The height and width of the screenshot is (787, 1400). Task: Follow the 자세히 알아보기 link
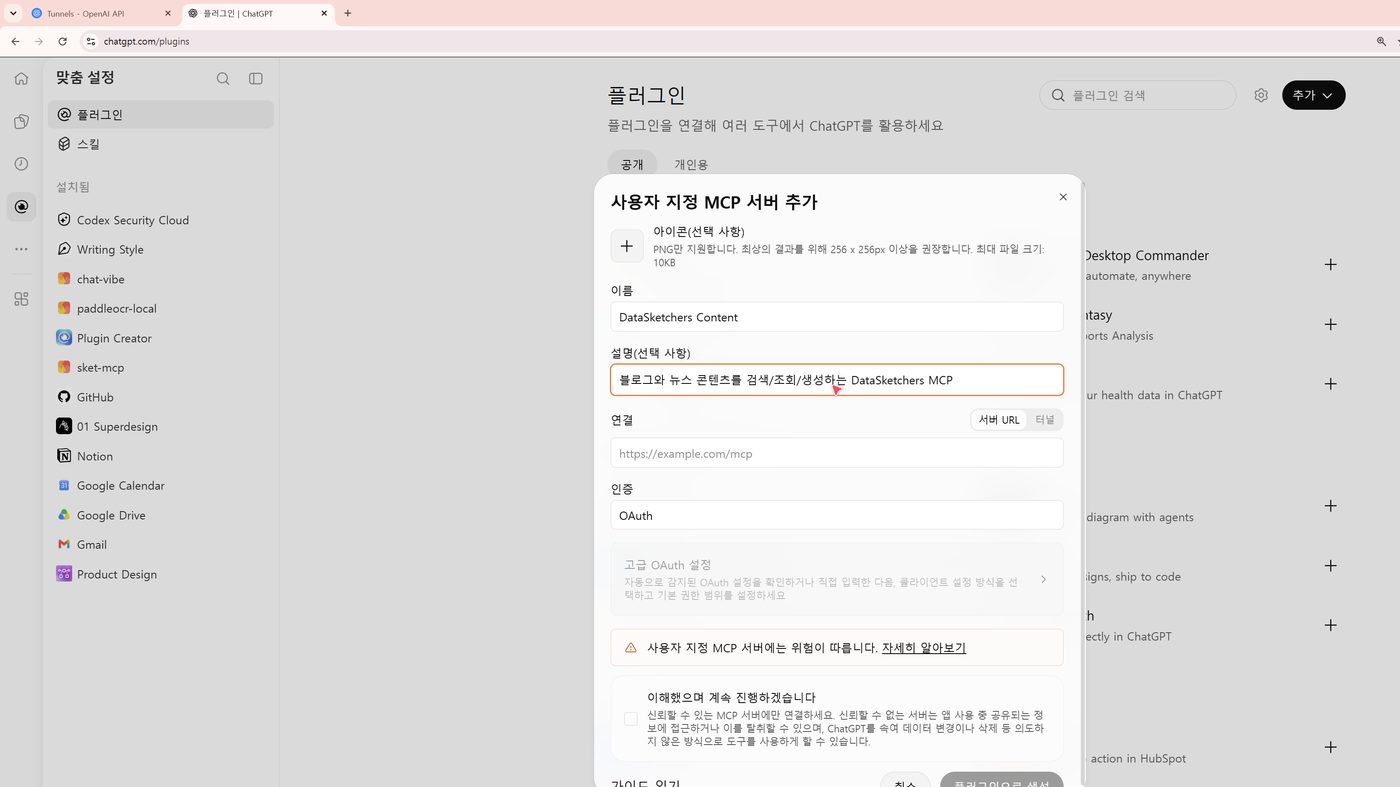924,648
